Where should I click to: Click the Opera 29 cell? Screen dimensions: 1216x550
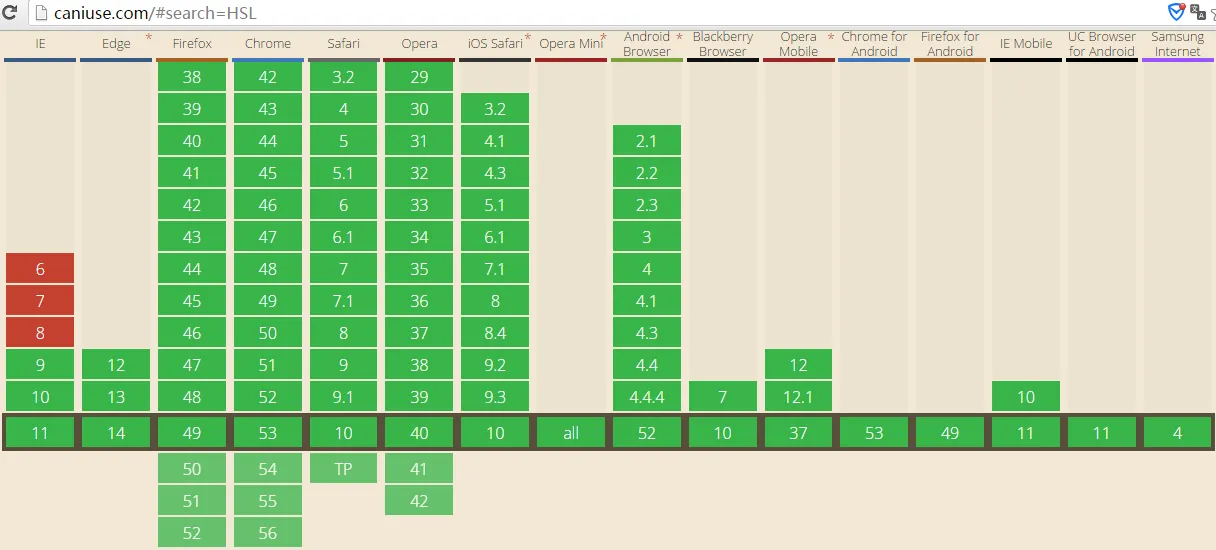[420, 76]
